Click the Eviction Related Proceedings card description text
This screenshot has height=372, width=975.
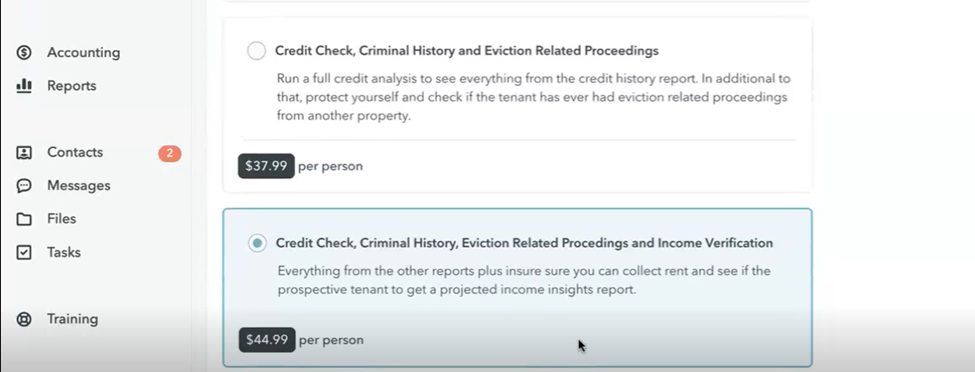tap(534, 98)
